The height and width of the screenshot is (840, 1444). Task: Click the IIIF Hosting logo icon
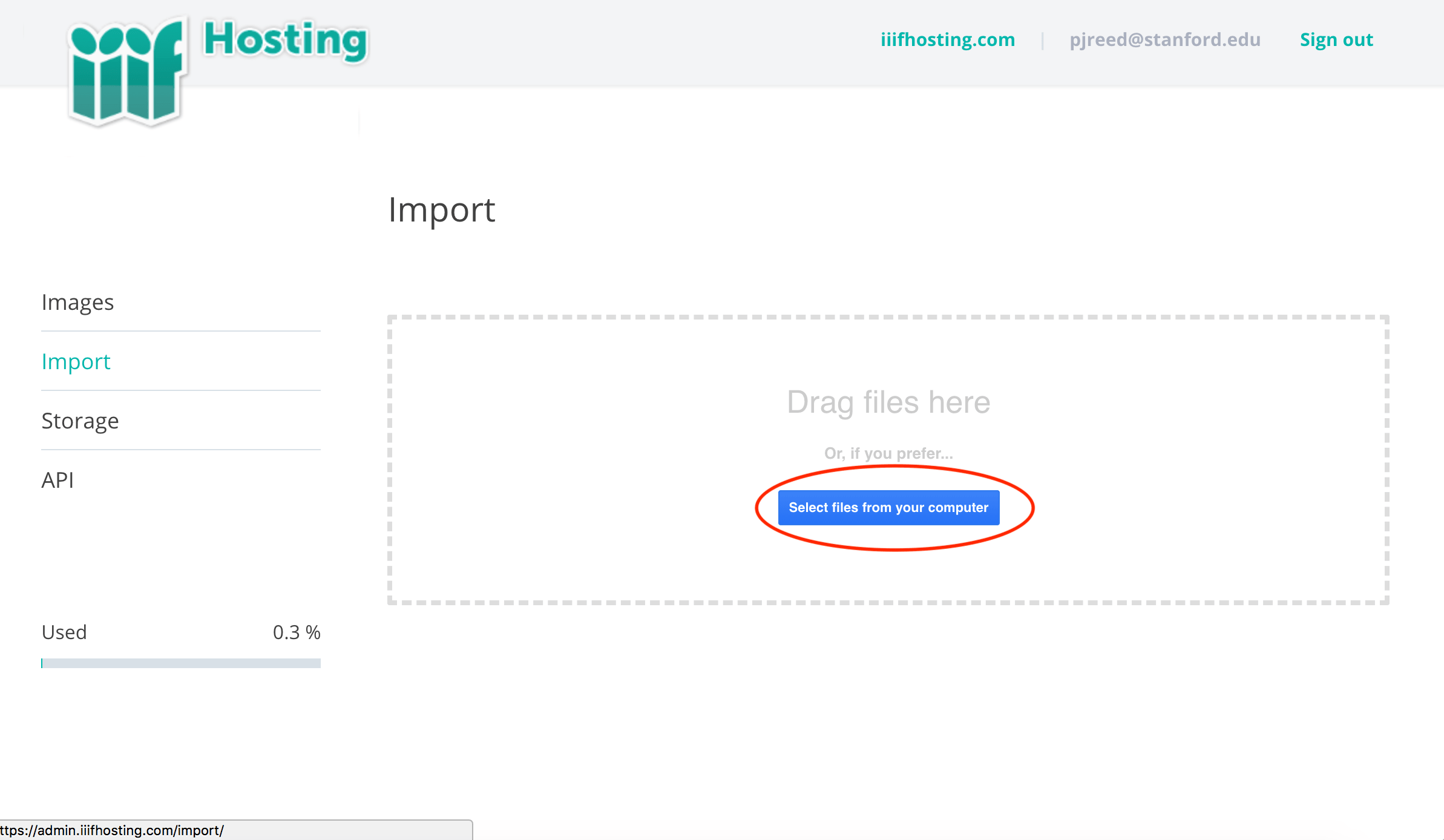coord(127,69)
